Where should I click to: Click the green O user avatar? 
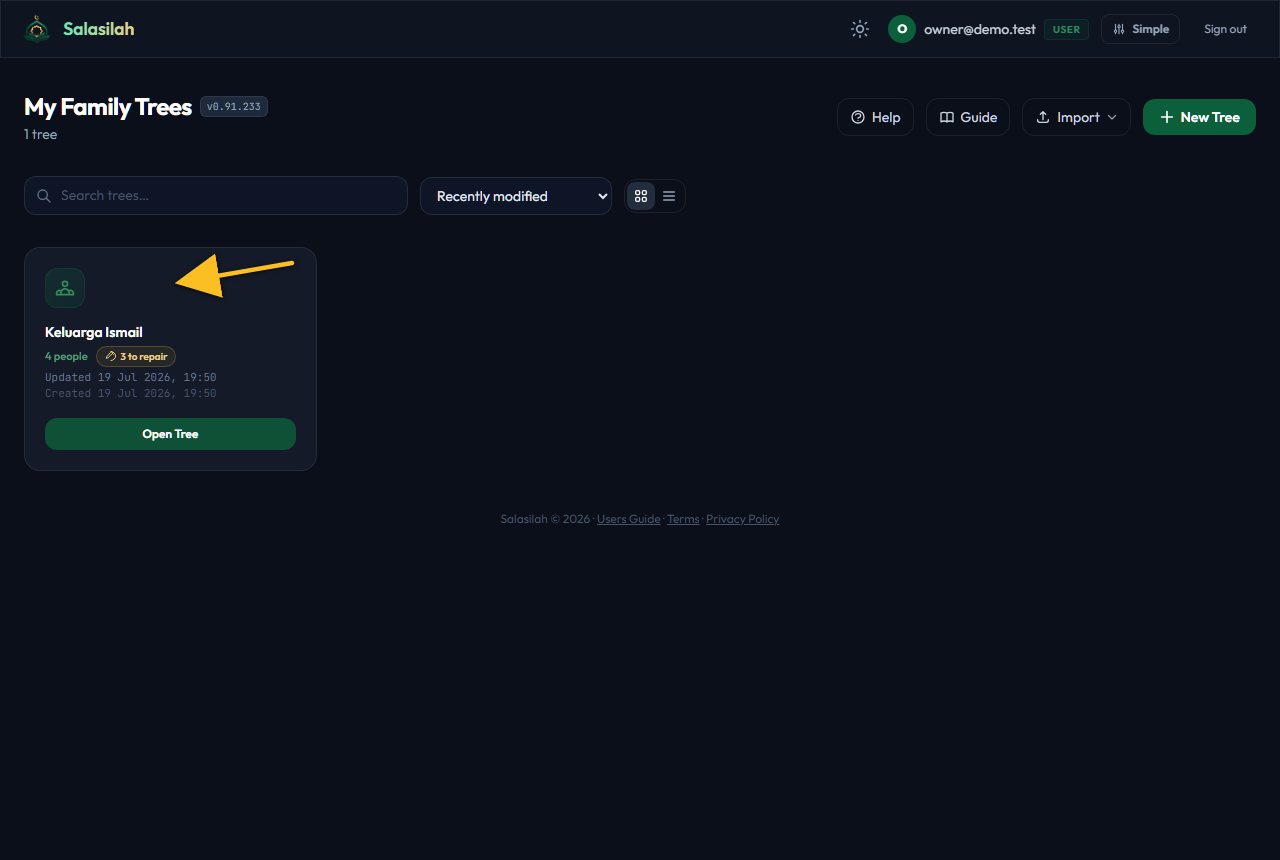(x=902, y=29)
